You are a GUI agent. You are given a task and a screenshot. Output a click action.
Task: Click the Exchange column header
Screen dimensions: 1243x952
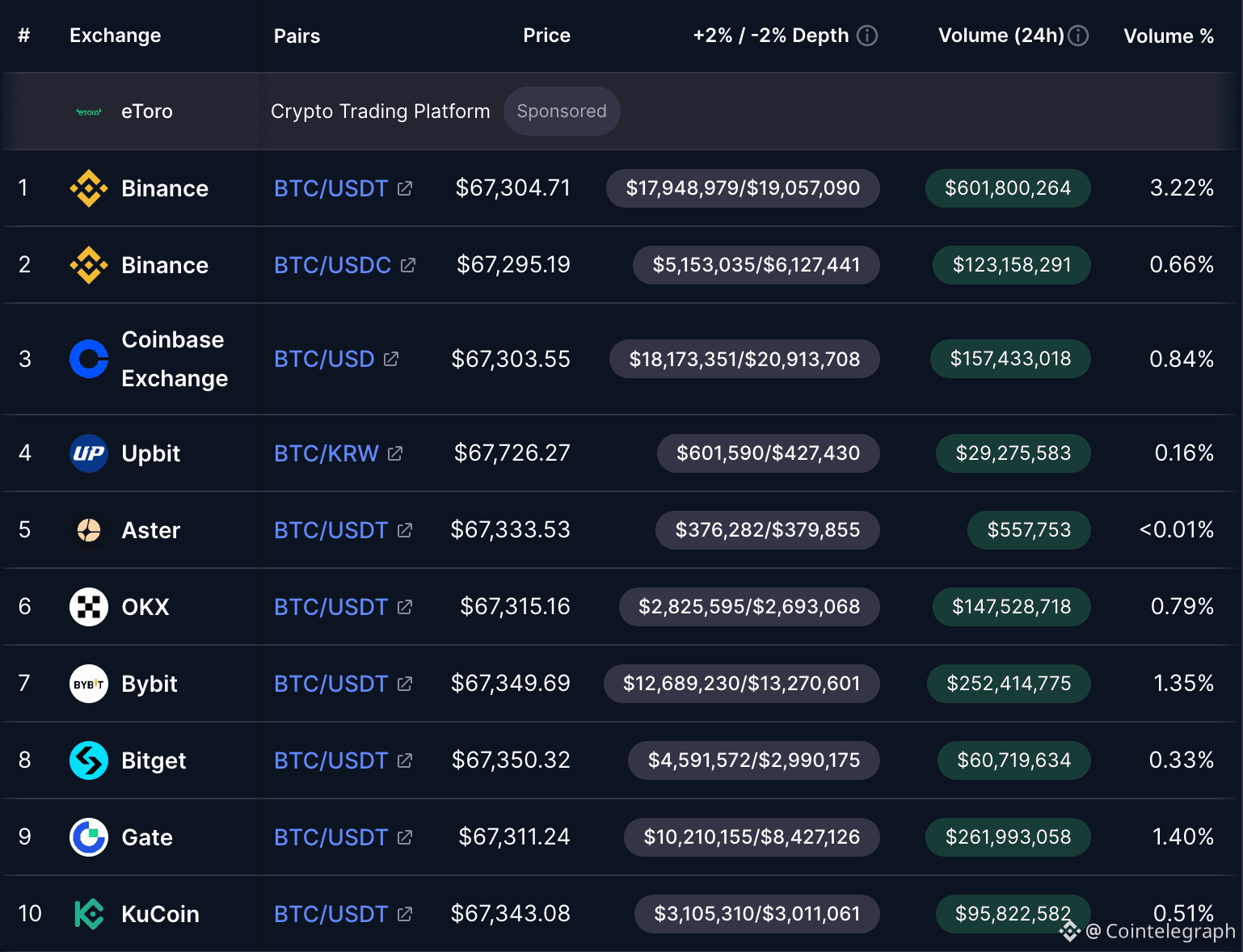(x=115, y=36)
